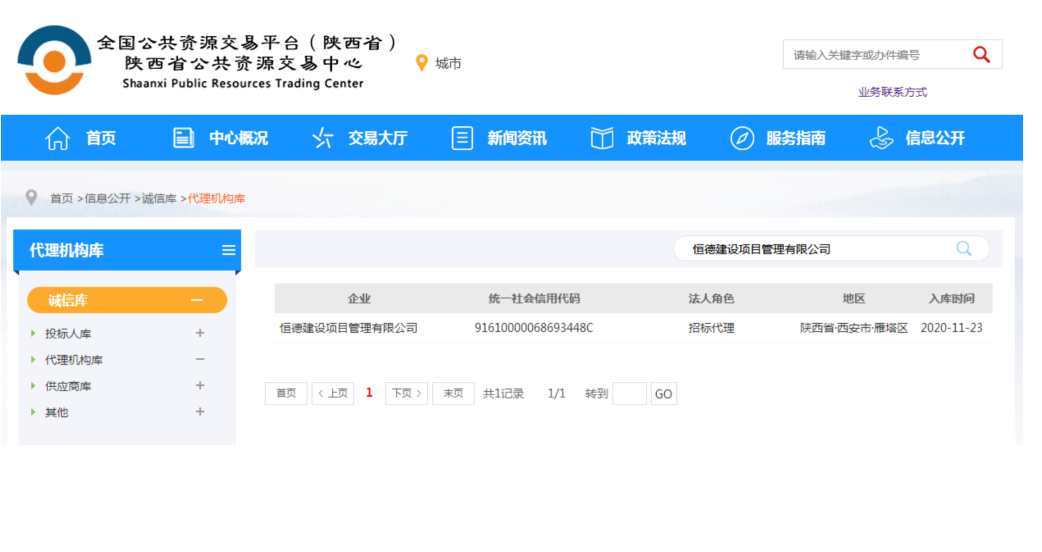Screen dimensions: 1042x552
Task: Click the 下页 next page button
Action: point(406,393)
